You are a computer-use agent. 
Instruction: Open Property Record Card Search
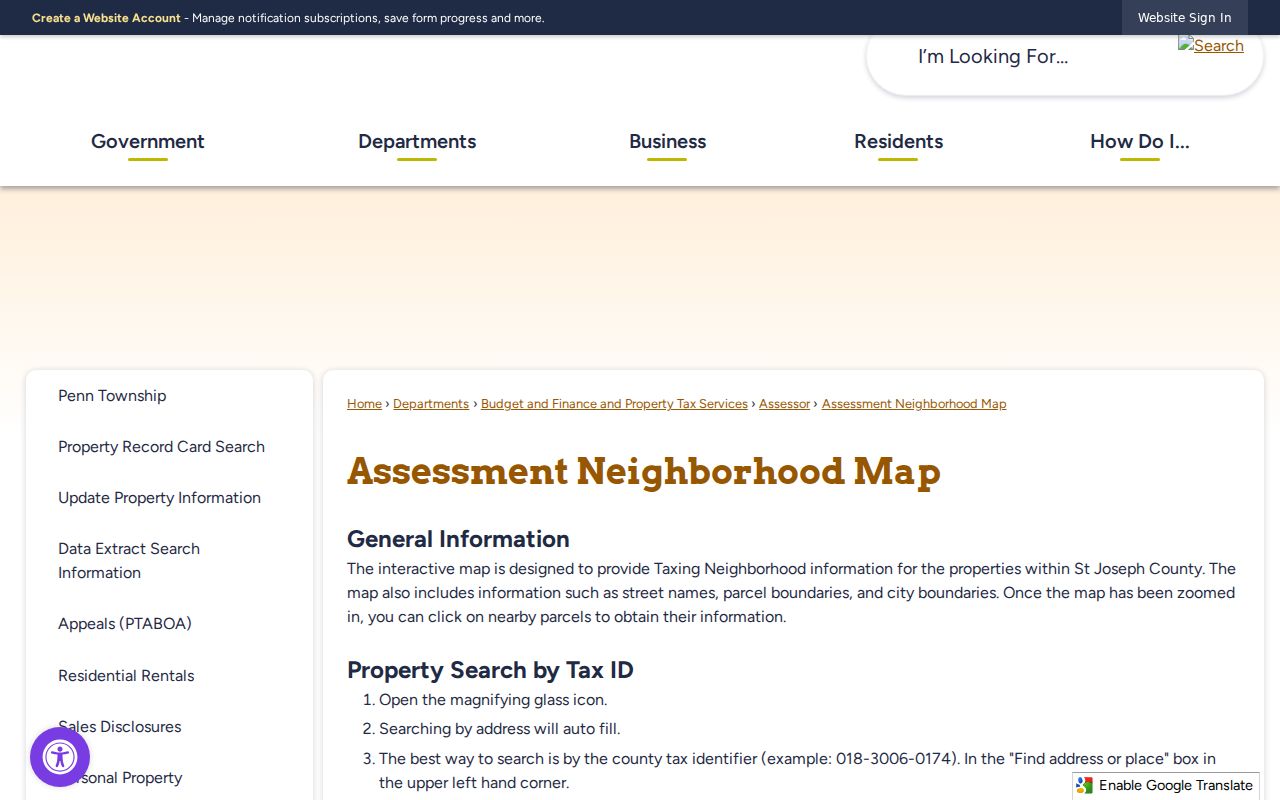161,447
